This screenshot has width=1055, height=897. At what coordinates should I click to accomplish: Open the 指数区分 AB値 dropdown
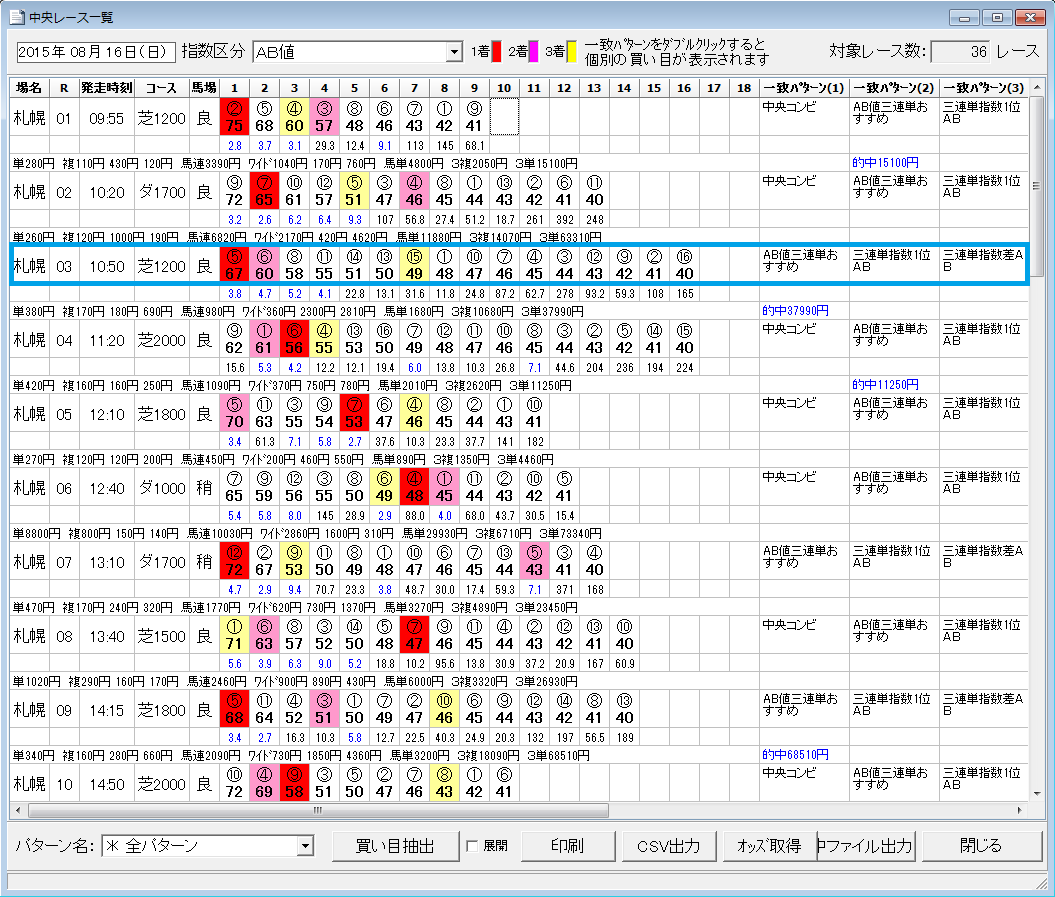click(x=455, y=52)
